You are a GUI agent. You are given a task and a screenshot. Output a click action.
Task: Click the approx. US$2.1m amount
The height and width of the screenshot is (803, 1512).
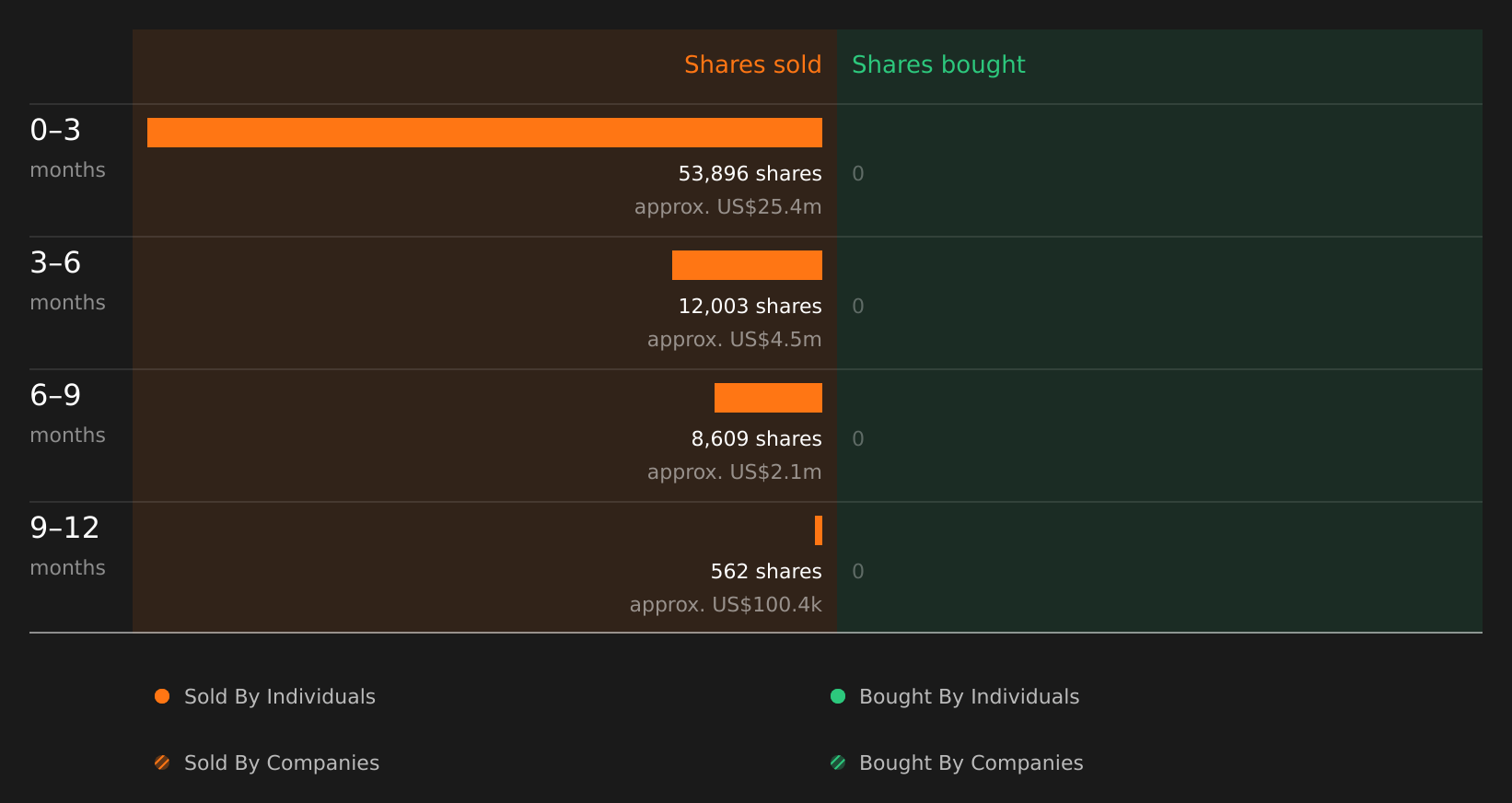point(734,471)
